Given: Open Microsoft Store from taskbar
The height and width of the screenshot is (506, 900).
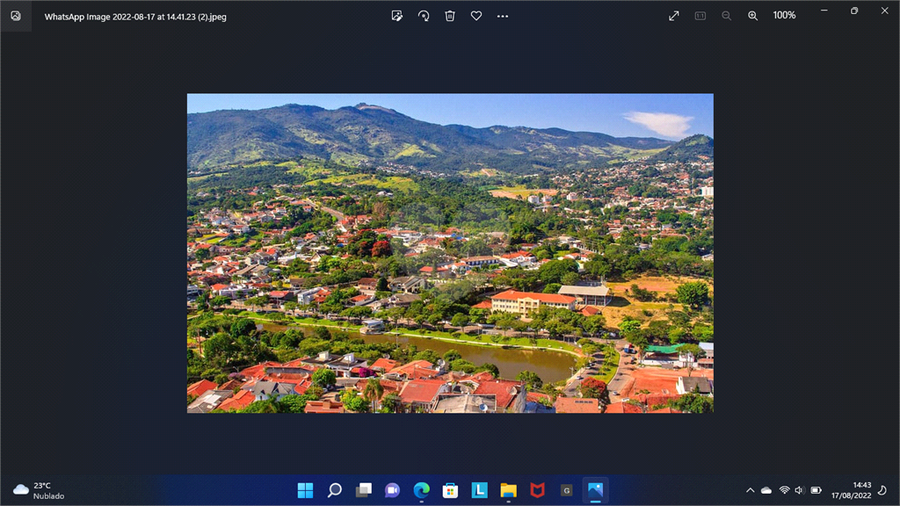Looking at the screenshot, I should [x=451, y=490].
